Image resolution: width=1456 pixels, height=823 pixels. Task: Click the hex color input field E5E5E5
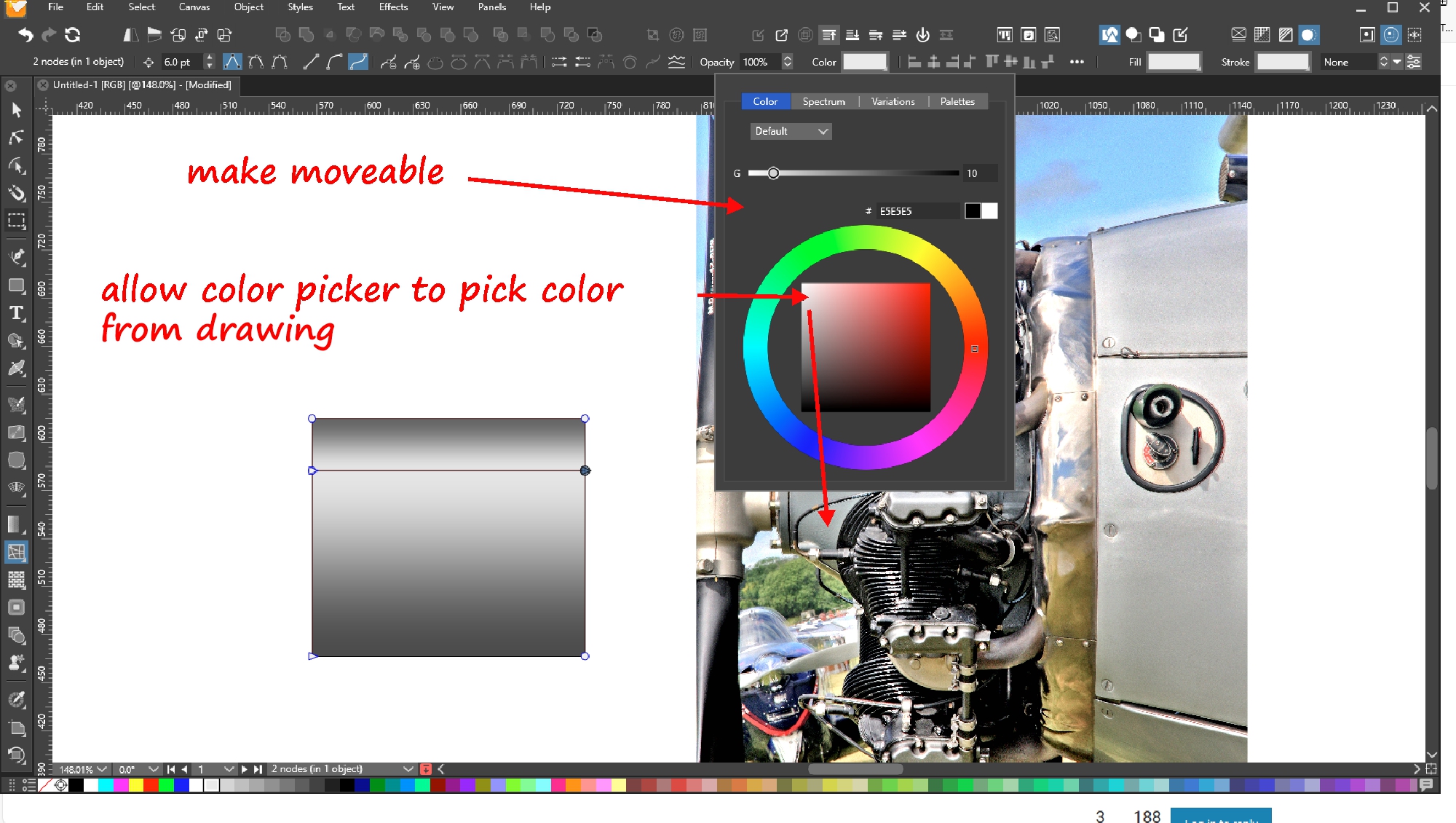pyautogui.click(x=916, y=211)
